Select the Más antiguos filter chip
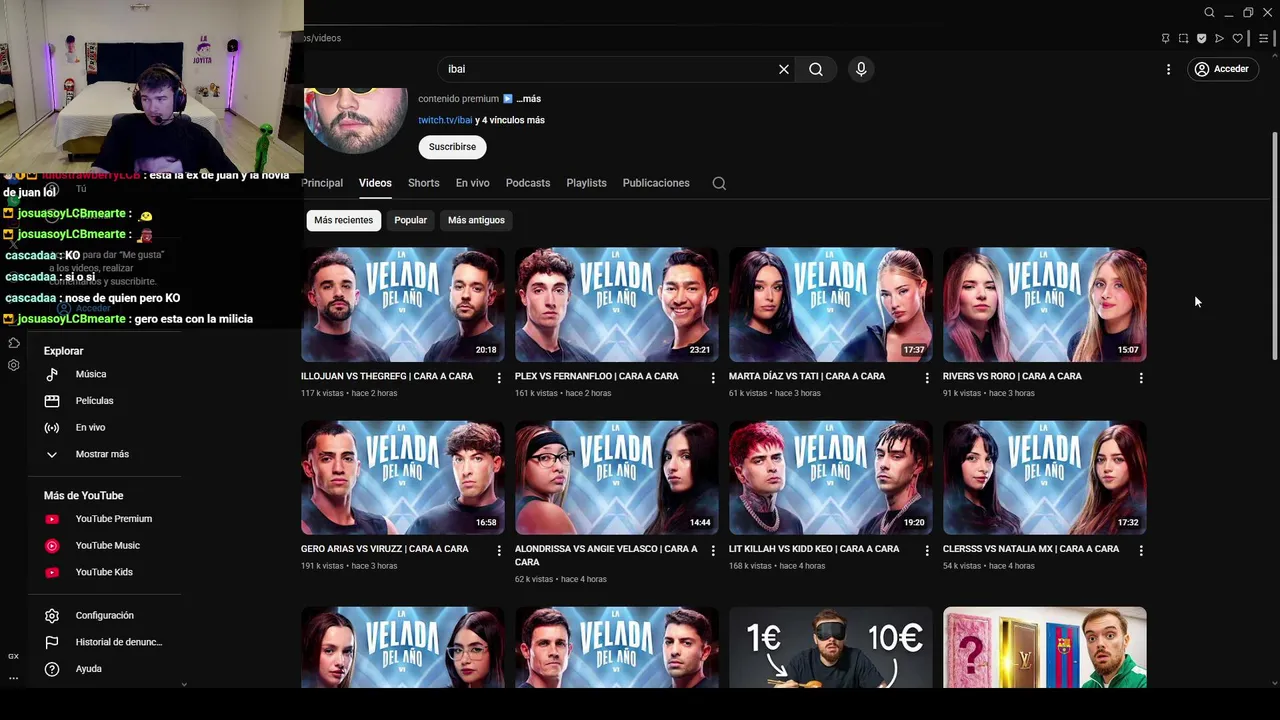The width and height of the screenshot is (1280, 720). point(476,220)
